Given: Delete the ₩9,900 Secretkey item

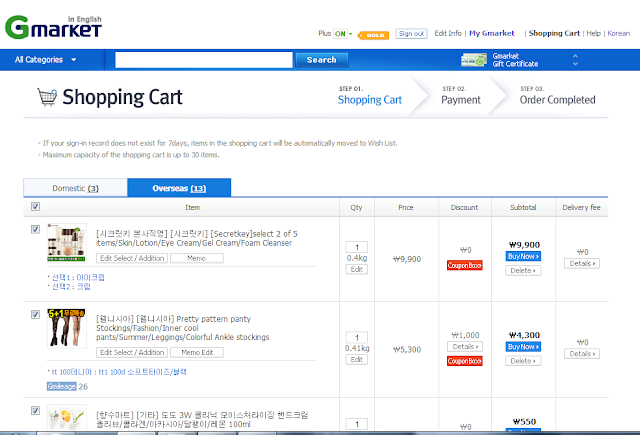Looking at the screenshot, I should coord(523,271).
